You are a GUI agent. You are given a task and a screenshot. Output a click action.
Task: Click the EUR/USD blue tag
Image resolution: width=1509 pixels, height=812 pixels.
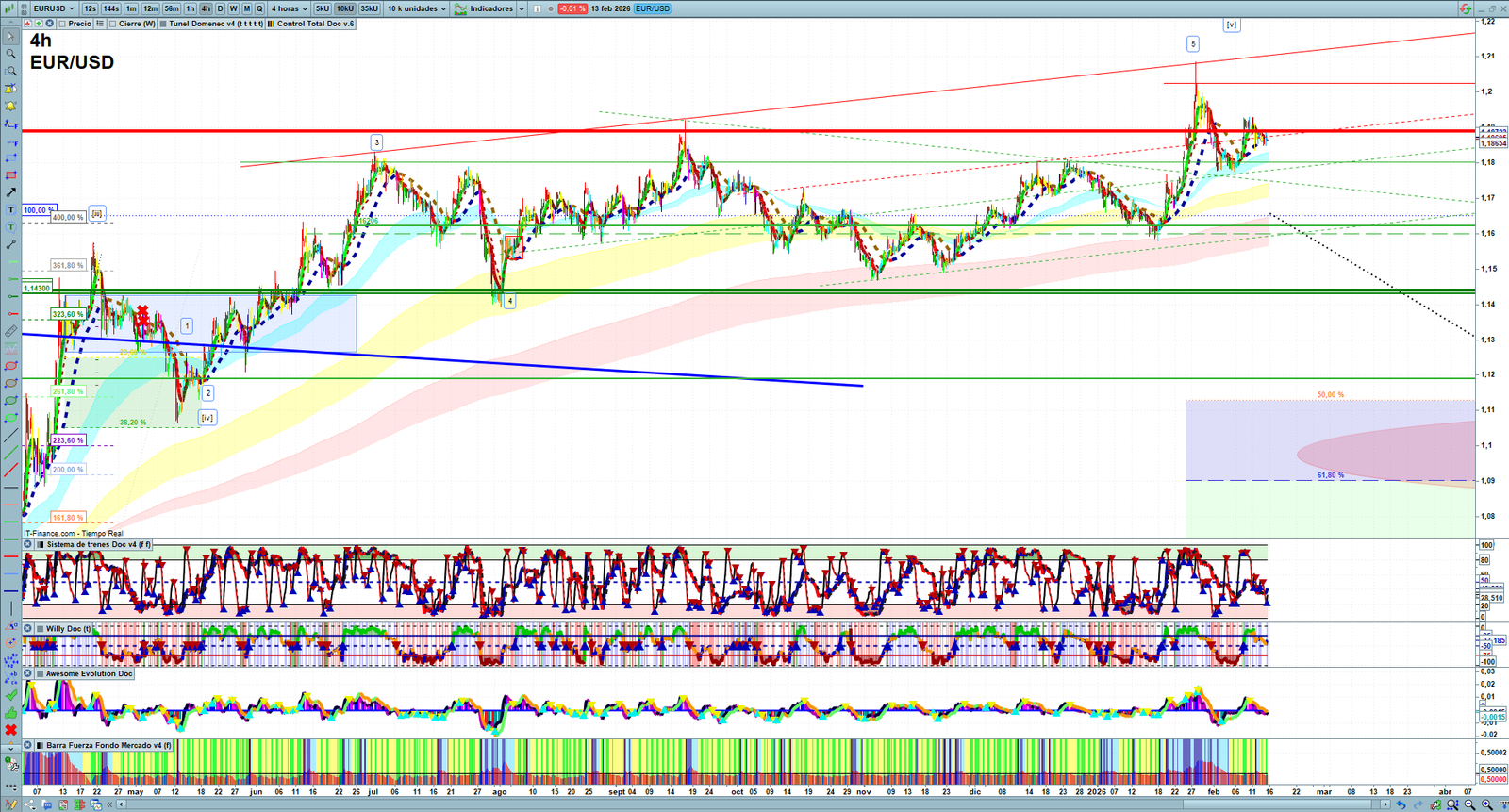[x=653, y=8]
